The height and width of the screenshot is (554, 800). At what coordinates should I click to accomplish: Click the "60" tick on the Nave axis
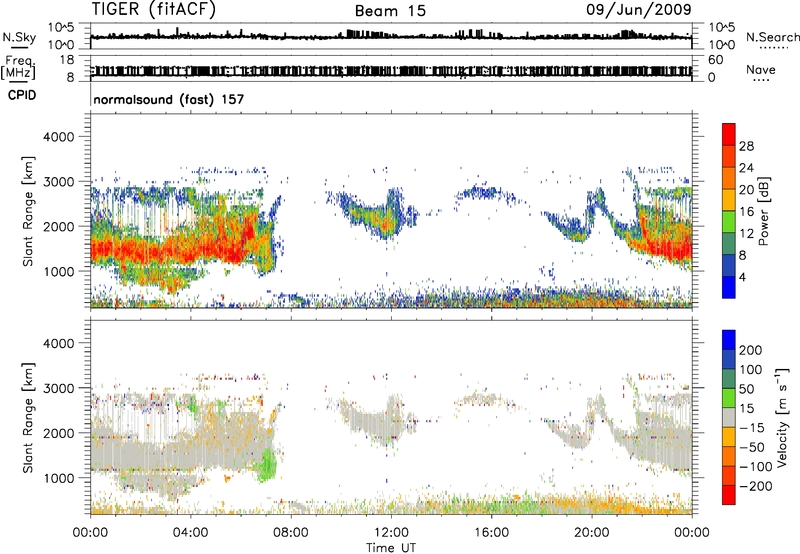pos(715,60)
